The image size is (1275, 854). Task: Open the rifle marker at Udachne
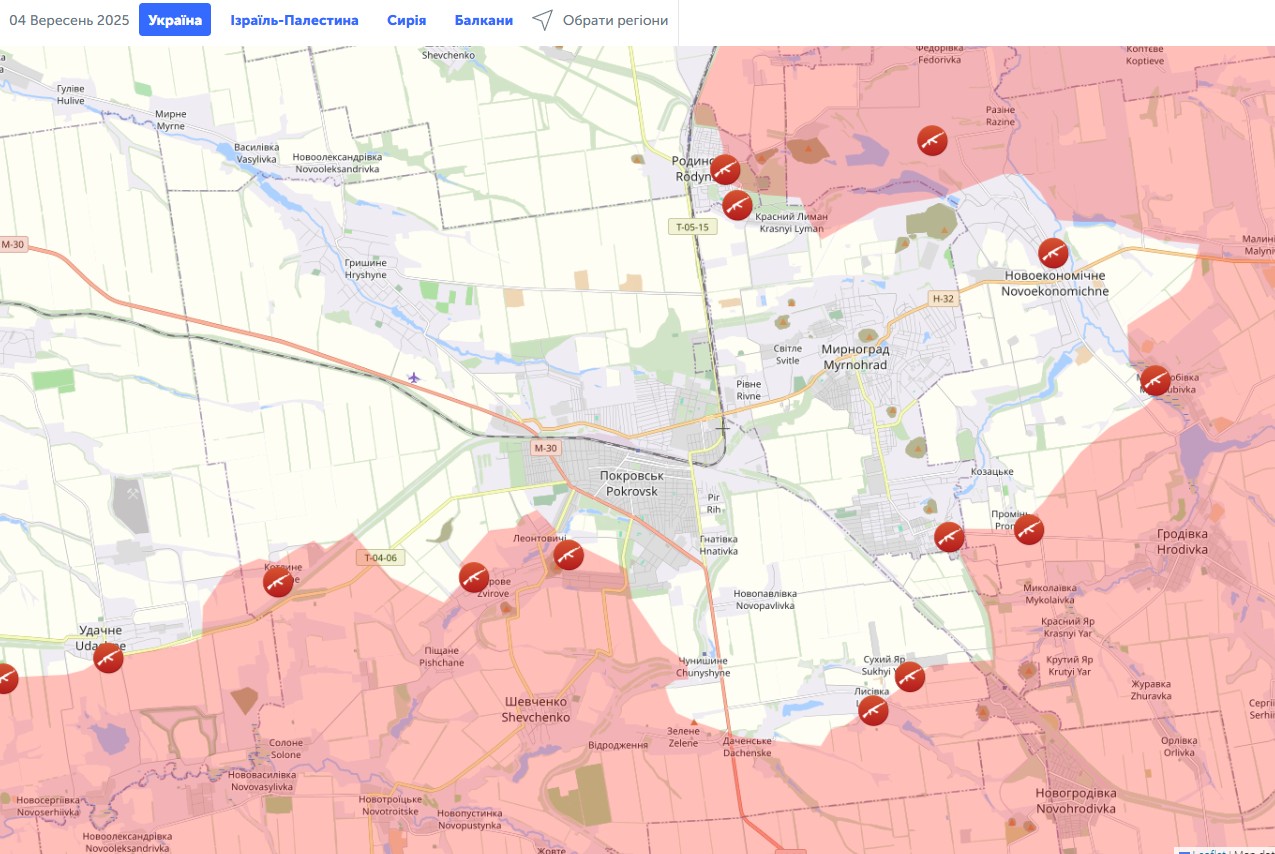108,657
